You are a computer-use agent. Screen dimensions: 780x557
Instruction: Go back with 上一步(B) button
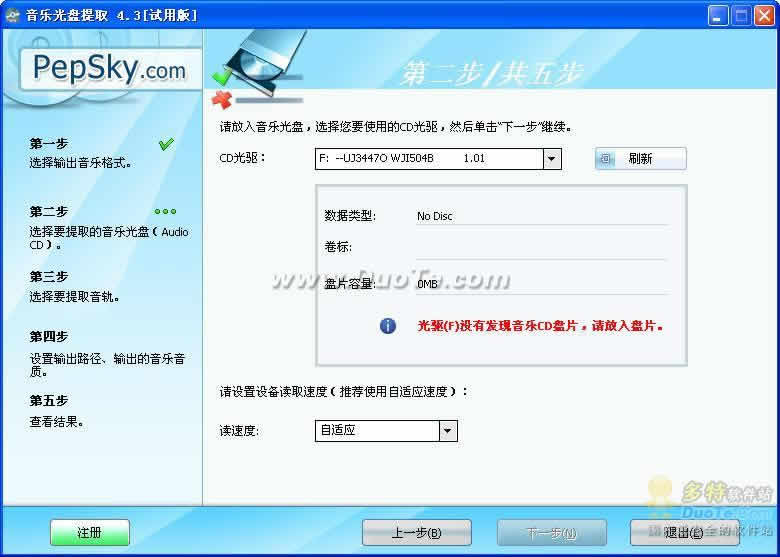(x=417, y=533)
